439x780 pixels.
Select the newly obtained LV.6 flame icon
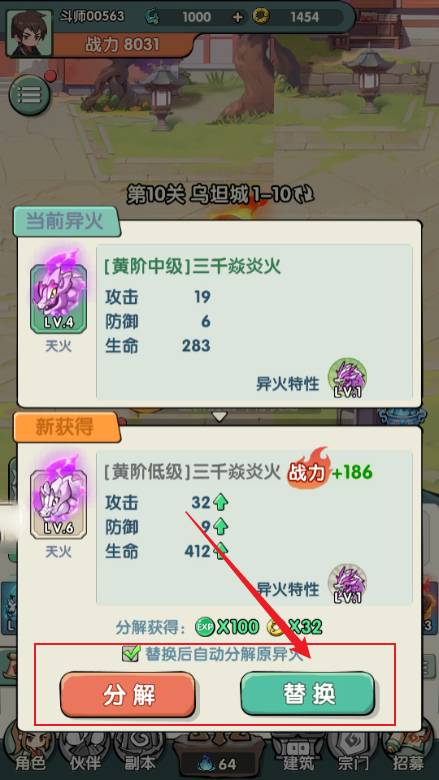[x=58, y=498]
